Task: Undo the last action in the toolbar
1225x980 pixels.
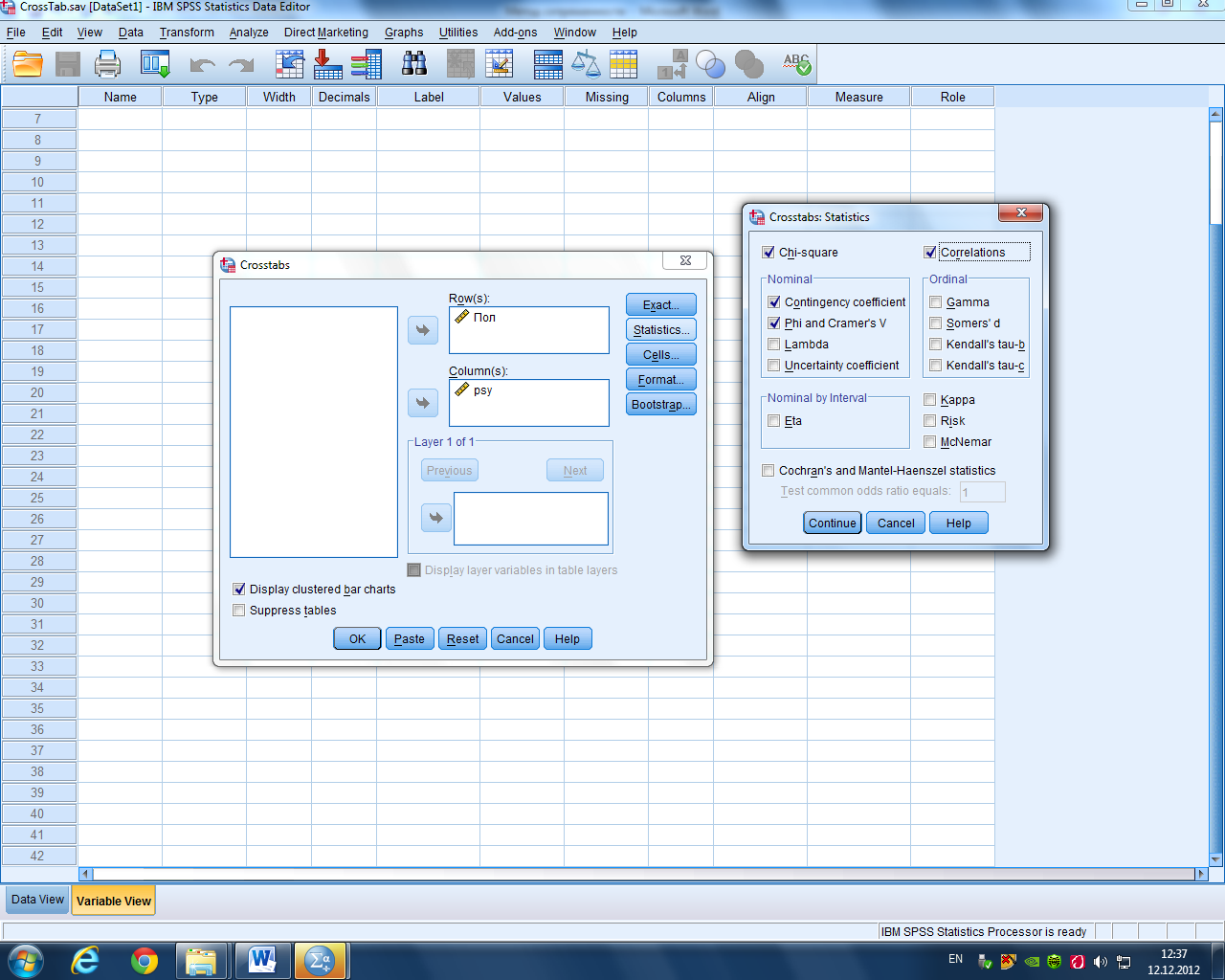Action: click(x=202, y=65)
